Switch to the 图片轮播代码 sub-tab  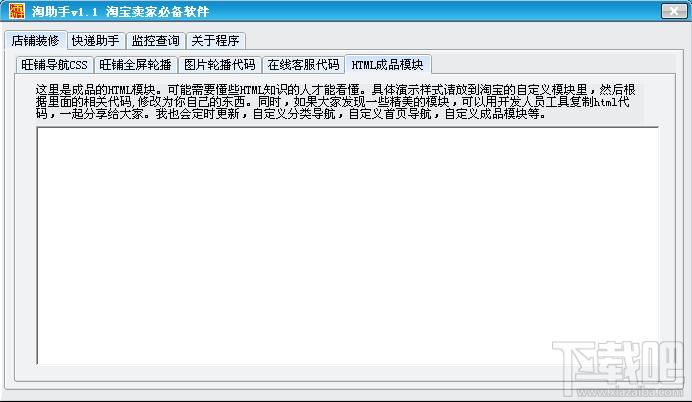219,65
